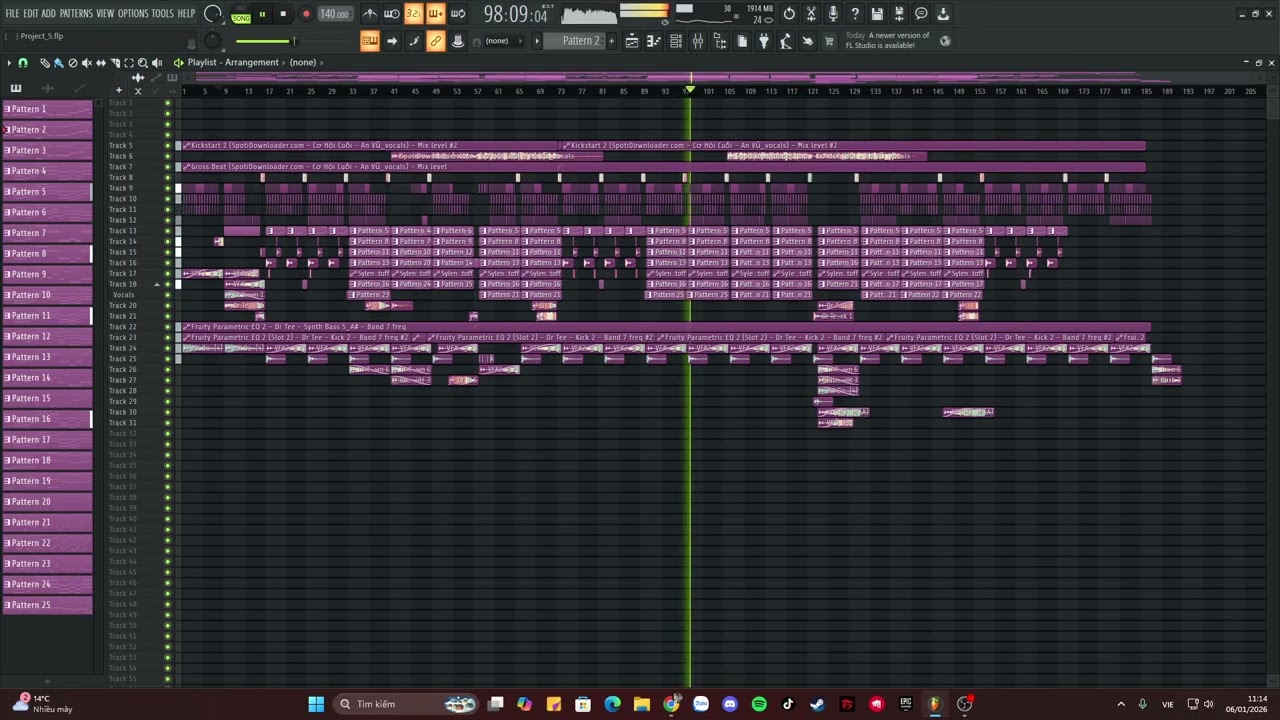Click the main volume knob
Viewport: 1280px width, 720px height.
pyautogui.click(x=213, y=14)
